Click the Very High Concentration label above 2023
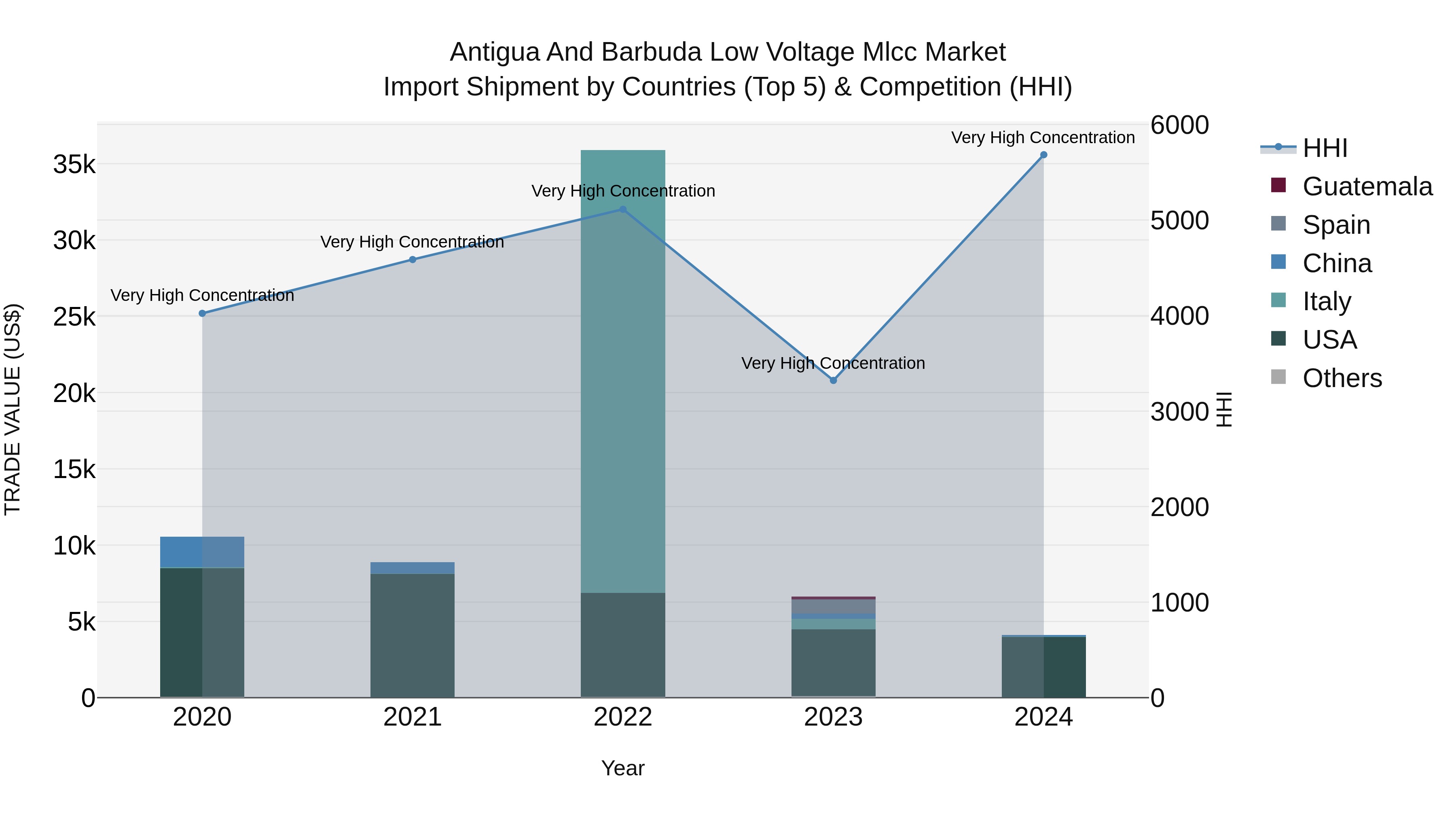 (833, 363)
